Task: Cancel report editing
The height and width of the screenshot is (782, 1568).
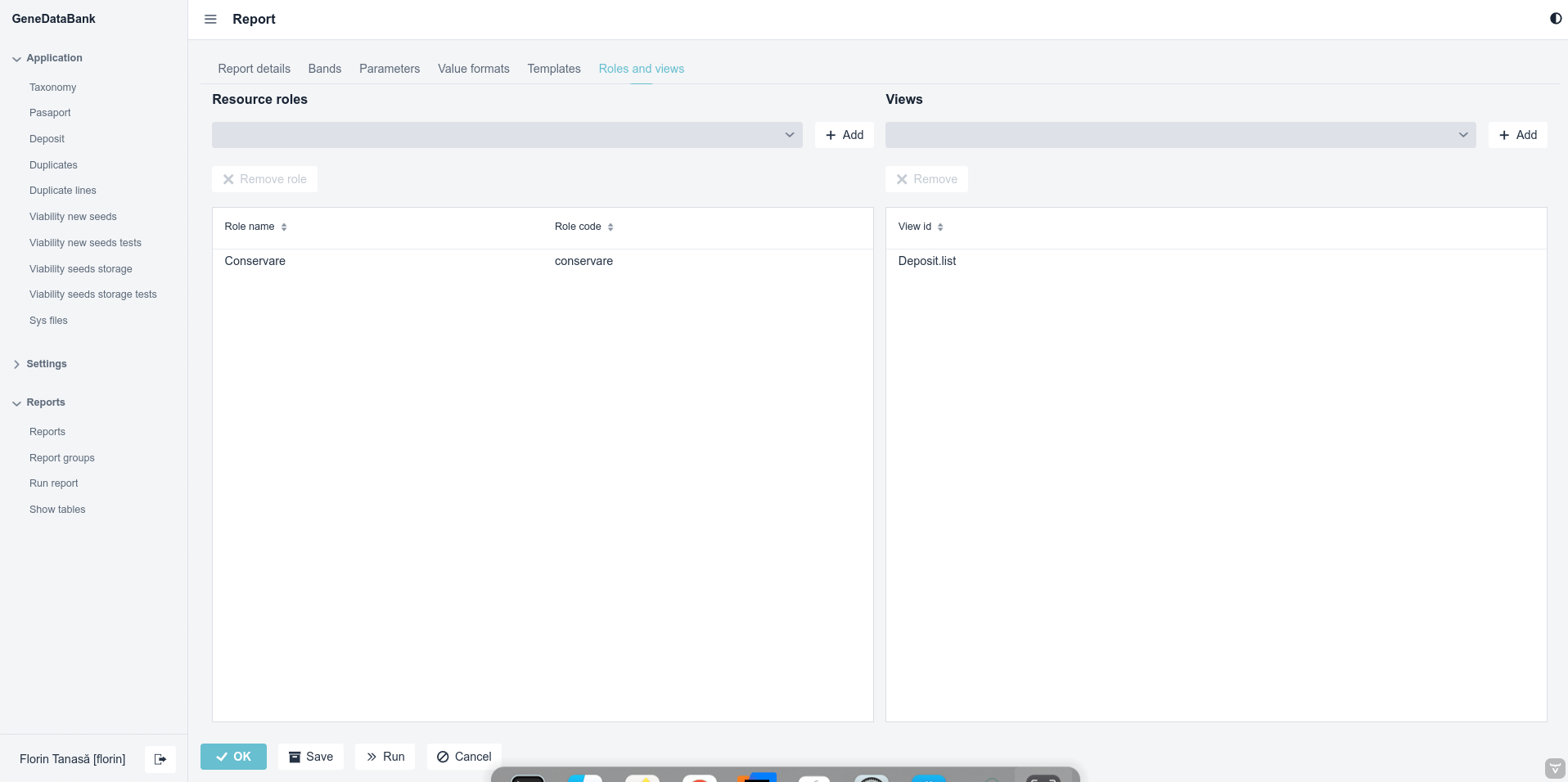Action: 464,757
